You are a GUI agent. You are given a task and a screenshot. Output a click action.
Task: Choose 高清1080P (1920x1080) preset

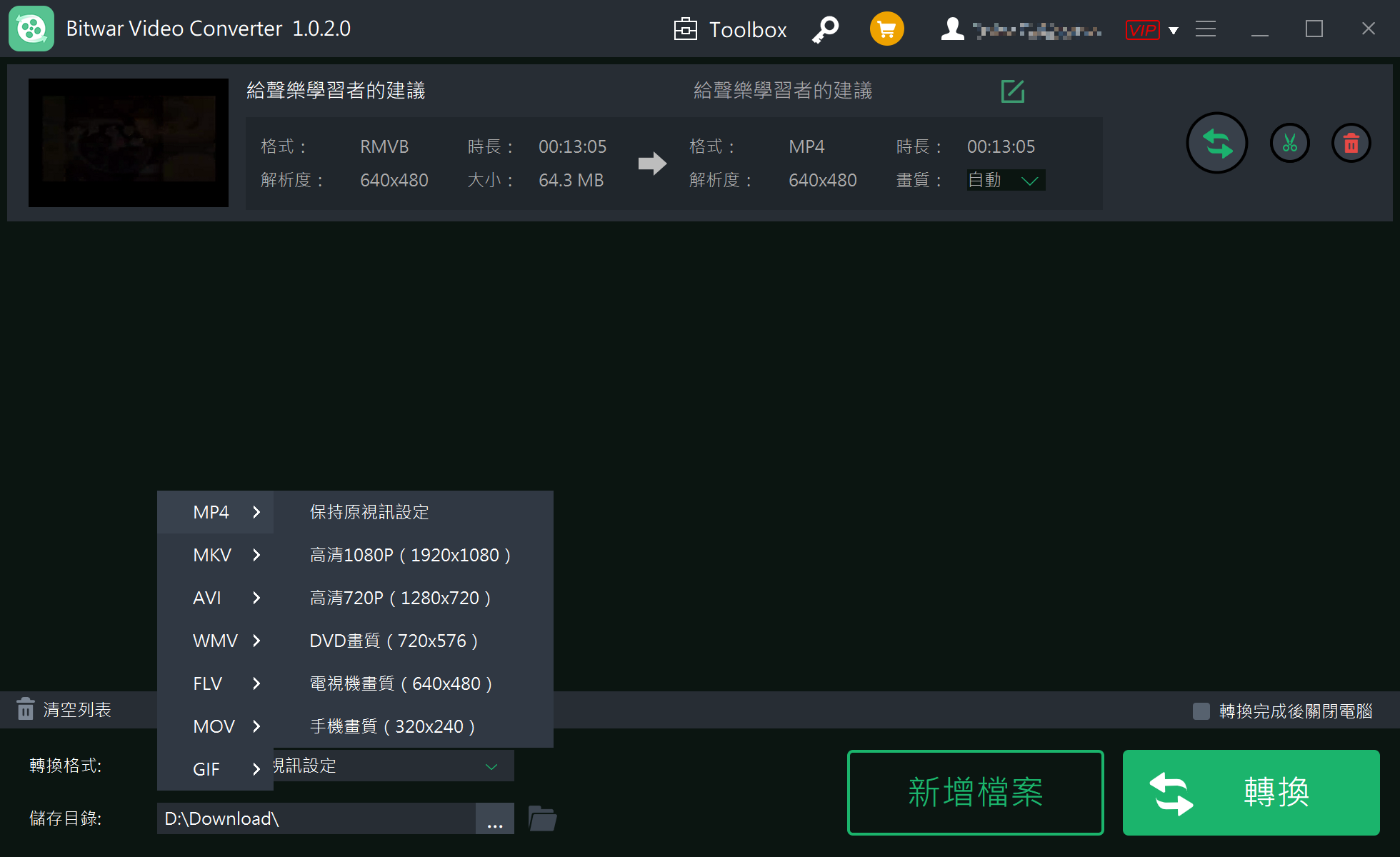pyautogui.click(x=413, y=555)
